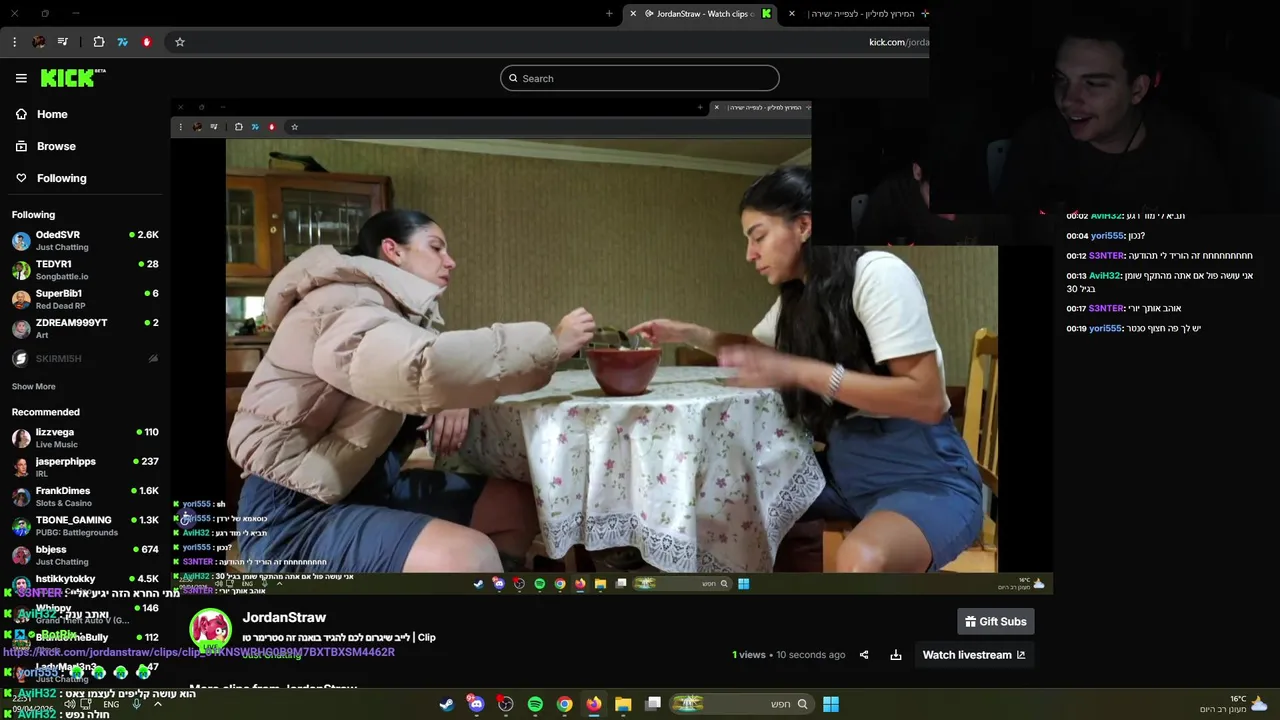Open the JordanStraw channel name link
Screen dimensions: 1280x720
284,617
